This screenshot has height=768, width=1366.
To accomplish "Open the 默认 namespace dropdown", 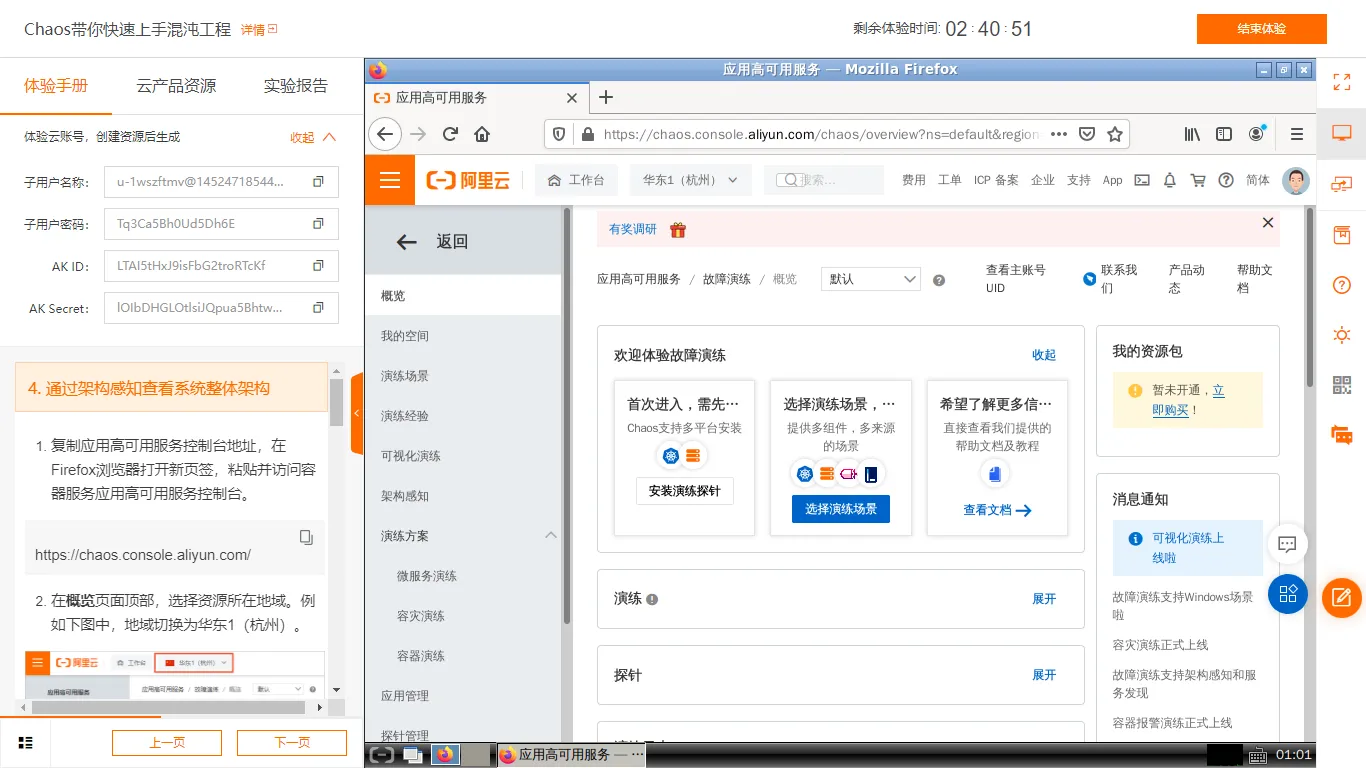I will [870, 279].
